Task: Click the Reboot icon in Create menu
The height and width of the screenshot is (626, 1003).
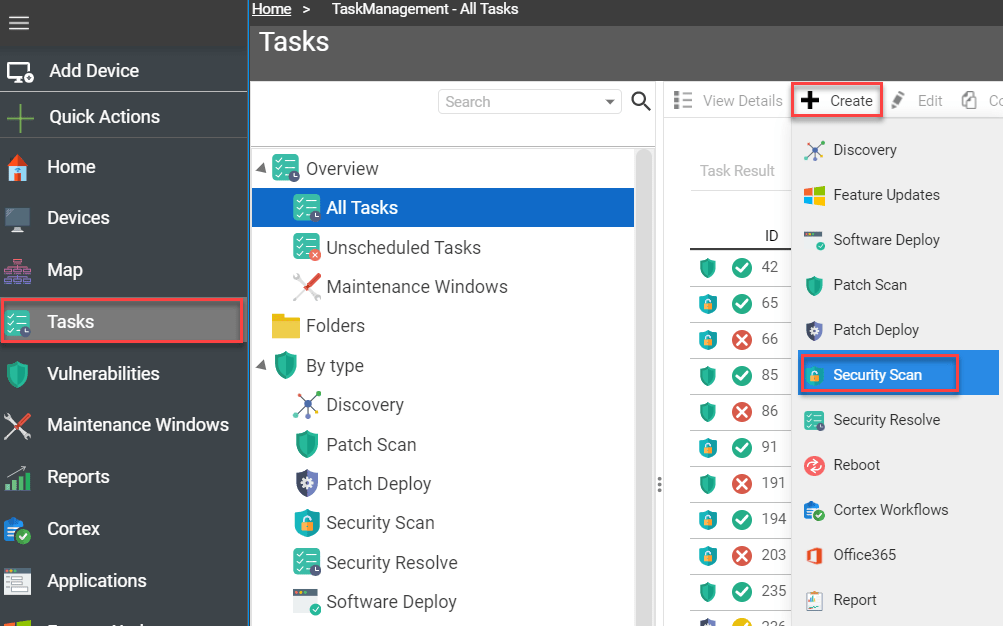Action: pos(814,466)
